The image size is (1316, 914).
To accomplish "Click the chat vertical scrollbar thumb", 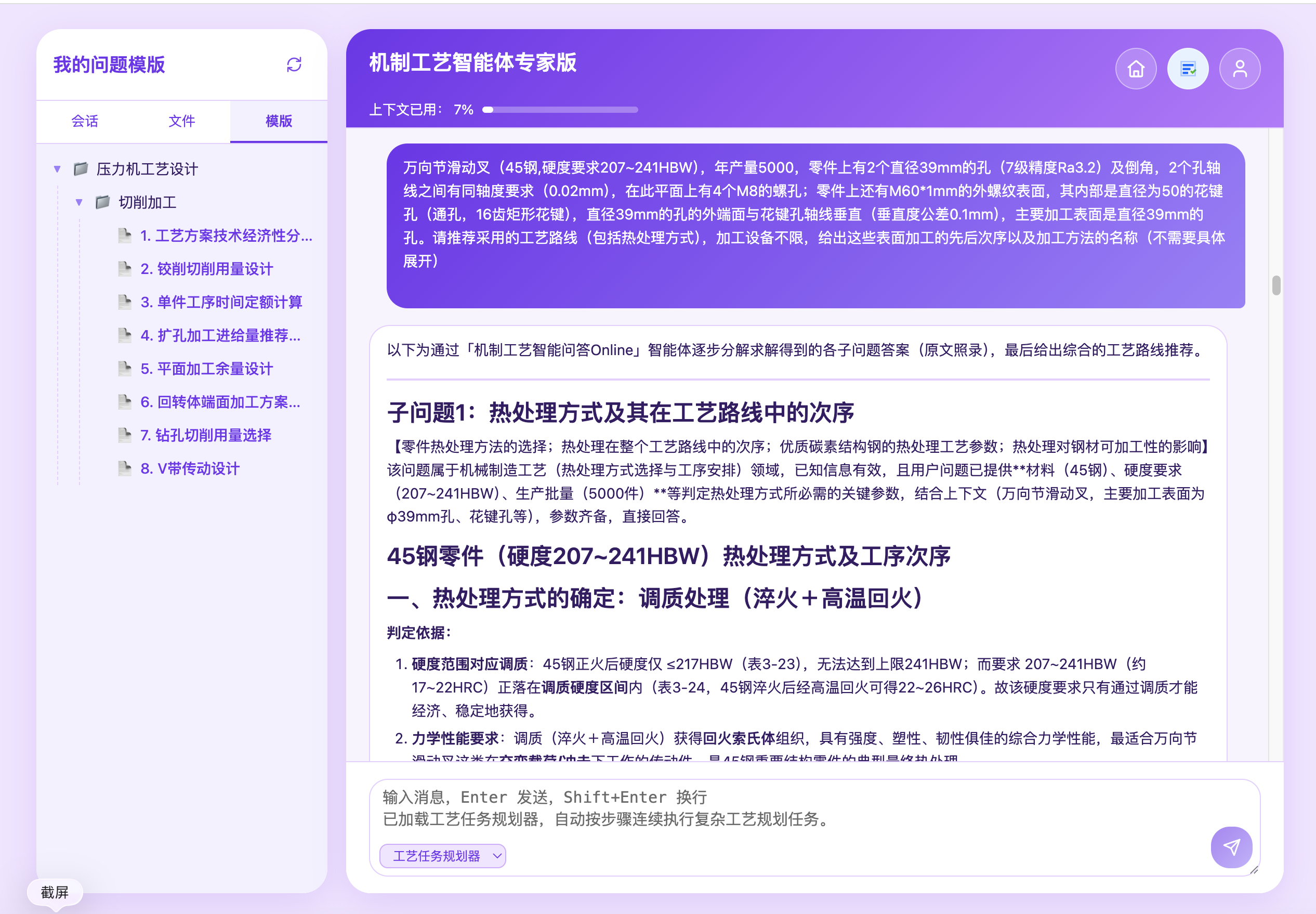I will 1276,284.
